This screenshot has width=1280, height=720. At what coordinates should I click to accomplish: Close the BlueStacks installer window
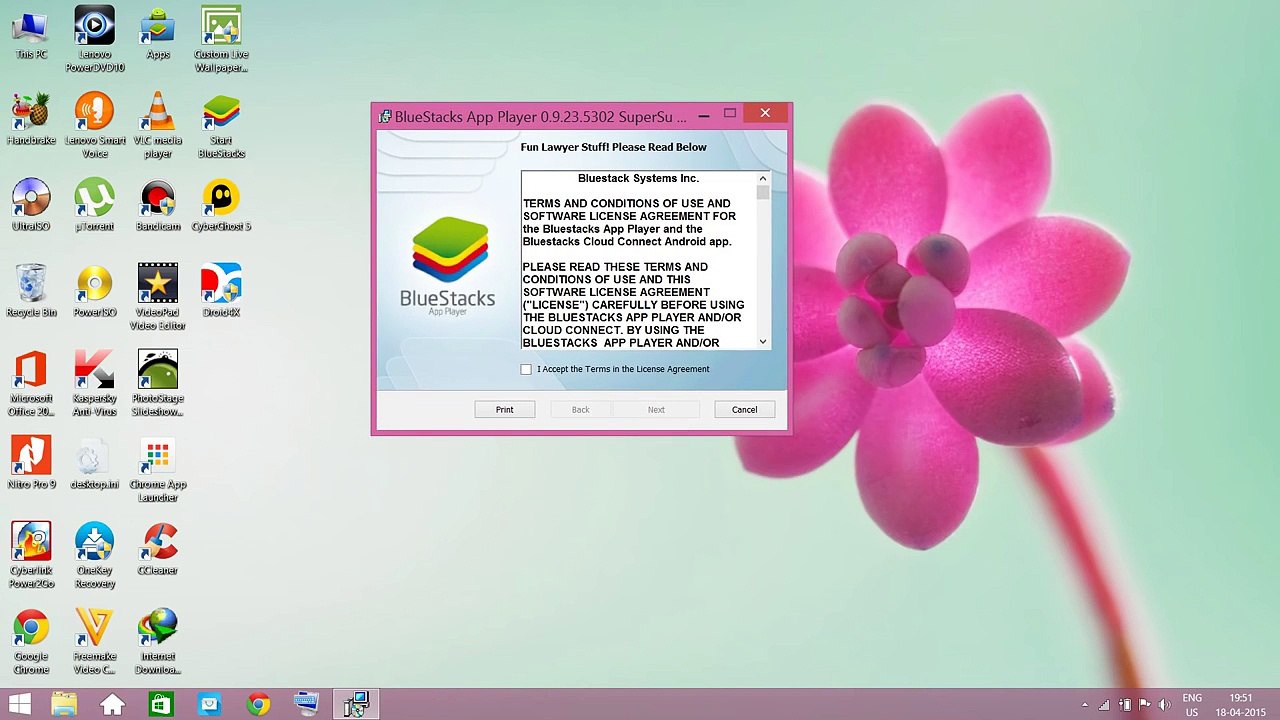pos(765,113)
